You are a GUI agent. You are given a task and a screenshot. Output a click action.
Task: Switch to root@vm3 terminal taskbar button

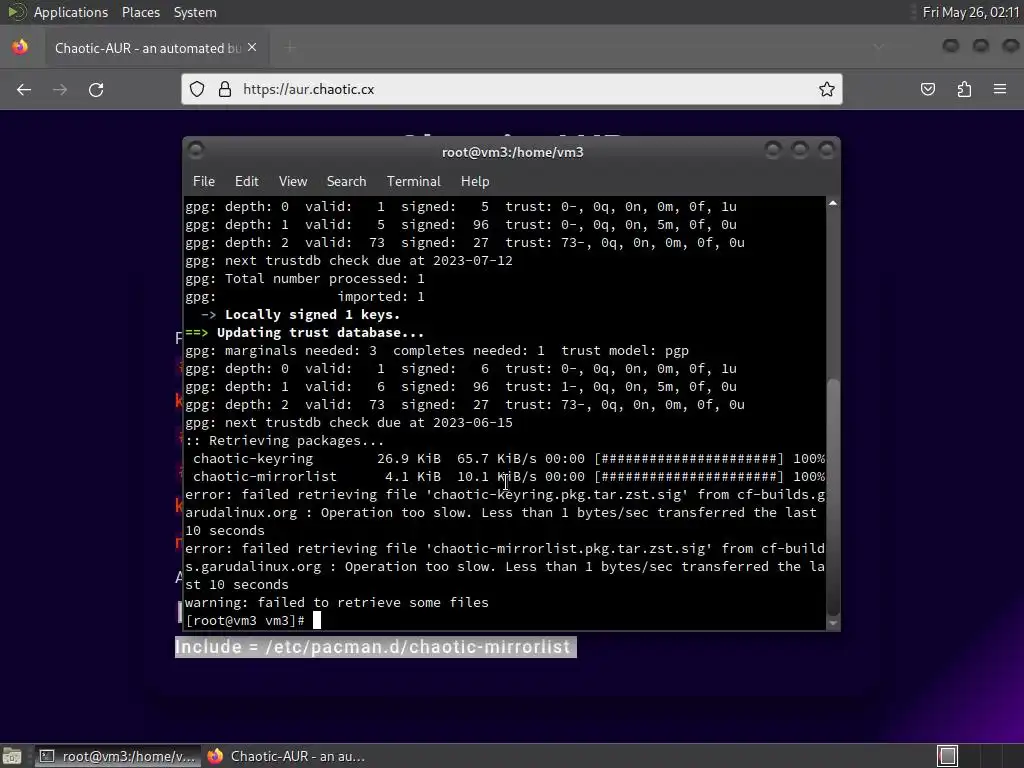click(x=118, y=756)
